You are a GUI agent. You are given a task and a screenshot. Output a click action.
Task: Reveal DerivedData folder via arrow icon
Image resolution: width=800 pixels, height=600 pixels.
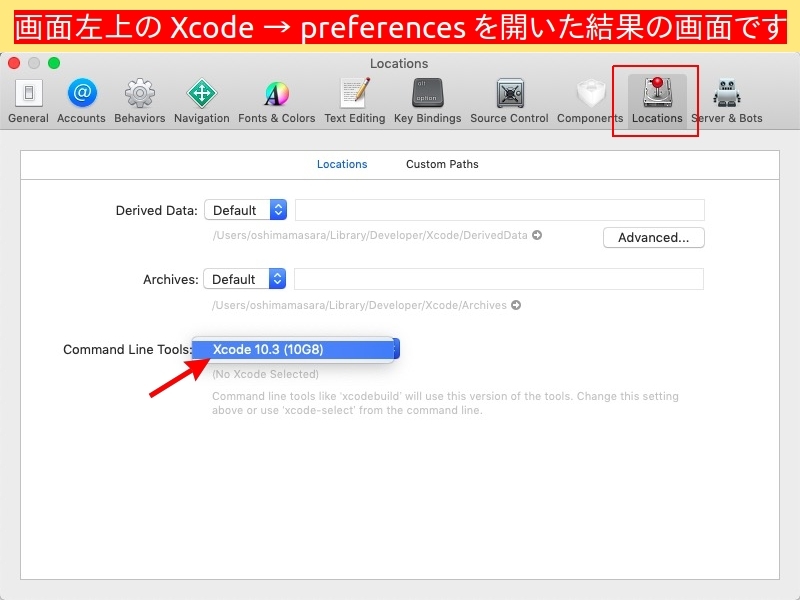point(537,235)
